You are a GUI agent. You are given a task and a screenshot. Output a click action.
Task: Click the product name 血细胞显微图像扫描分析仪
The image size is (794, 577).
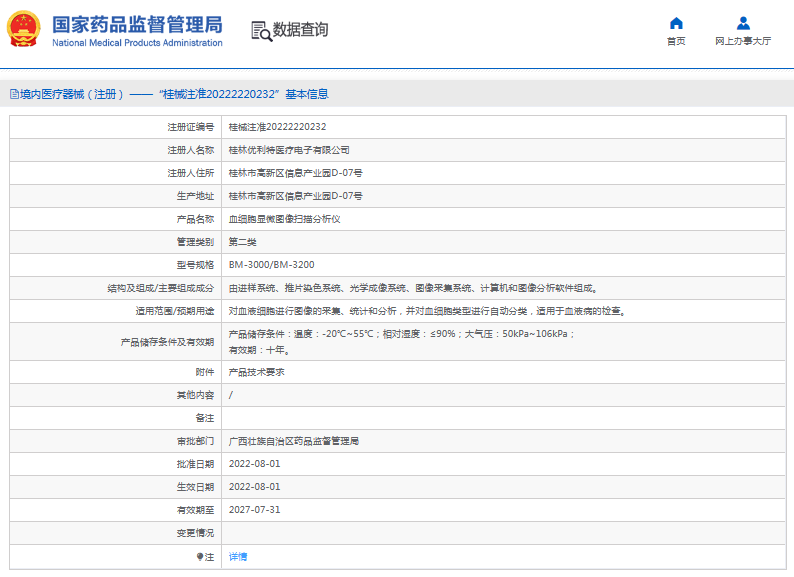coord(284,219)
